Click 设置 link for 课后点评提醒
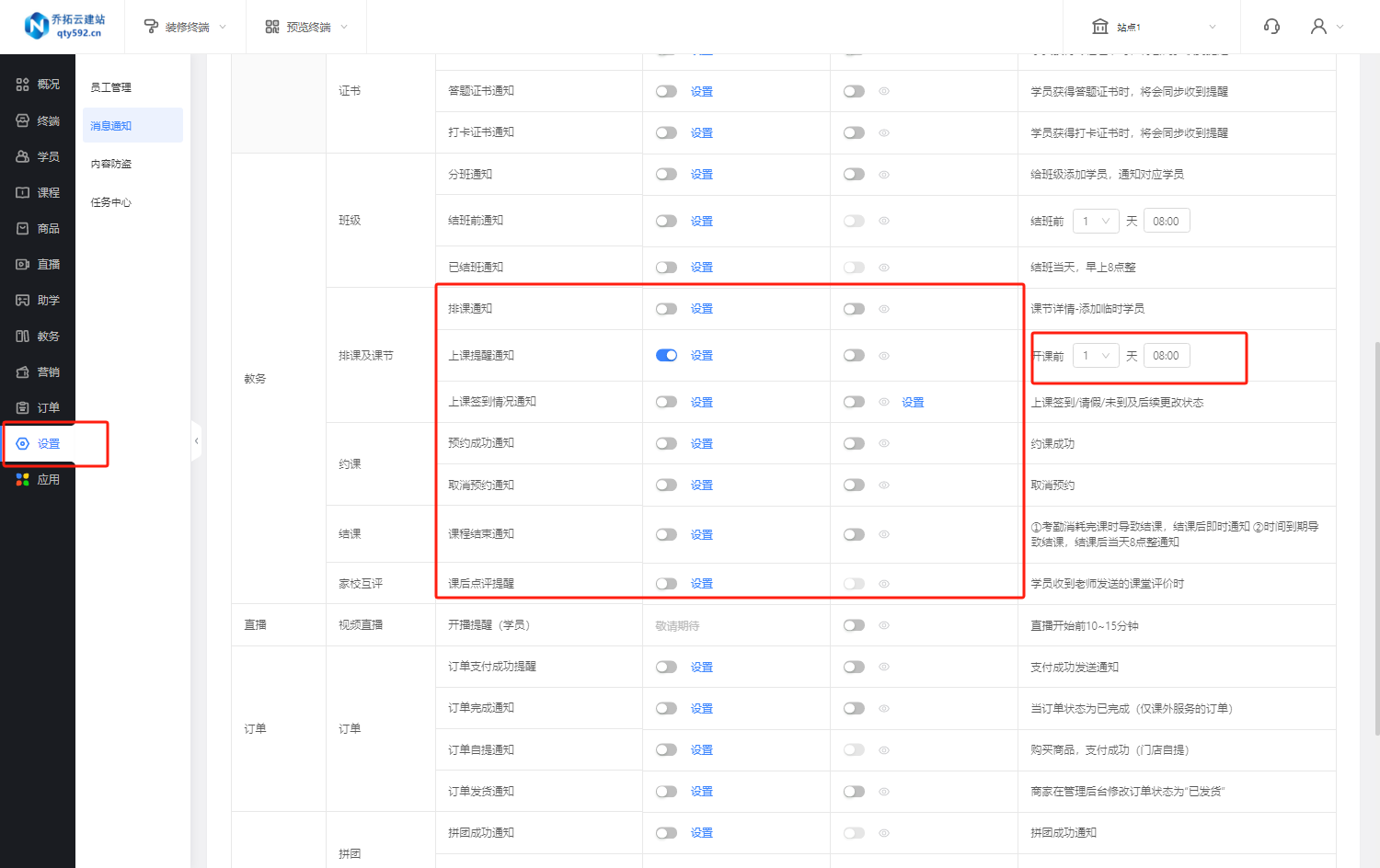The image size is (1380, 868). 702,583
